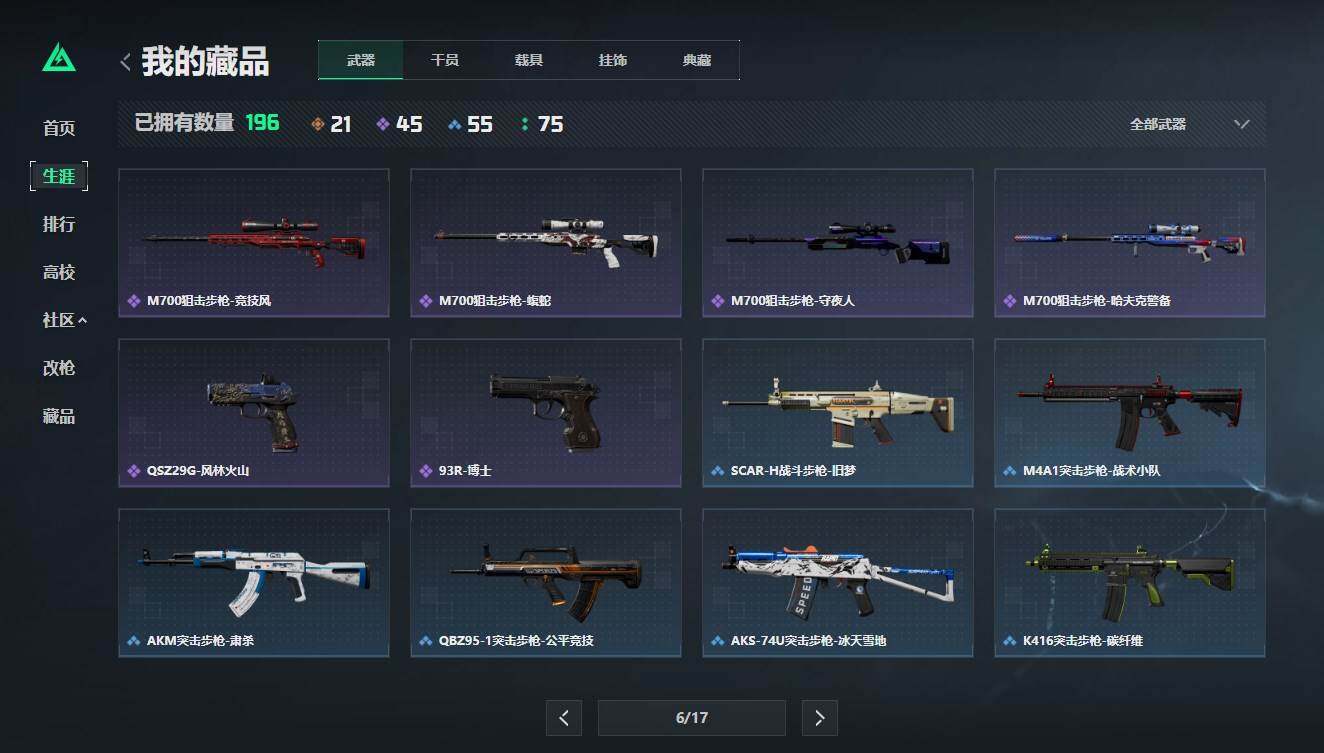Image resolution: width=1324 pixels, height=753 pixels.
Task: Click the chevron next to 全部武器
Action: coord(1242,124)
